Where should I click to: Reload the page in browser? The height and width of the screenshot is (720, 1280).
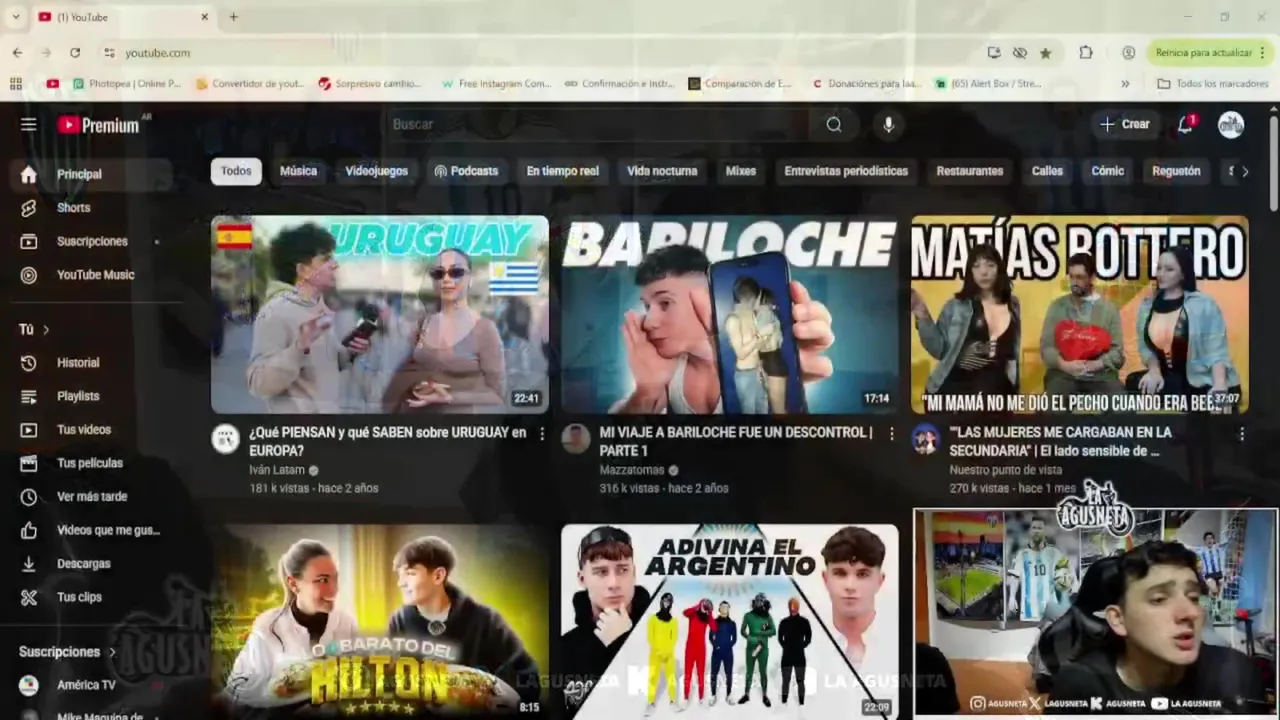click(75, 53)
